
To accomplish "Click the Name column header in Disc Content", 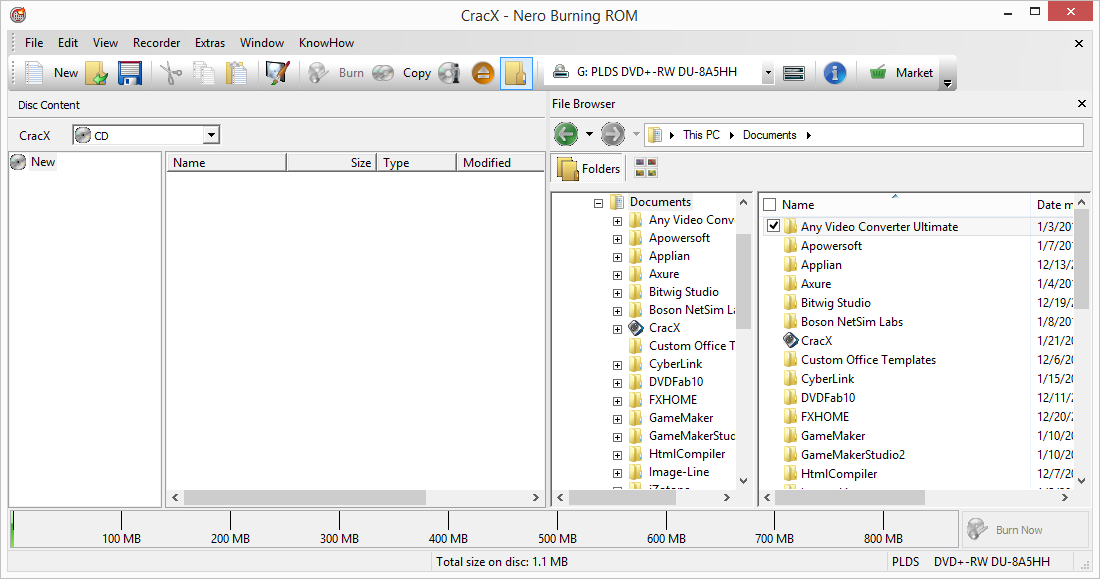I will (227, 163).
